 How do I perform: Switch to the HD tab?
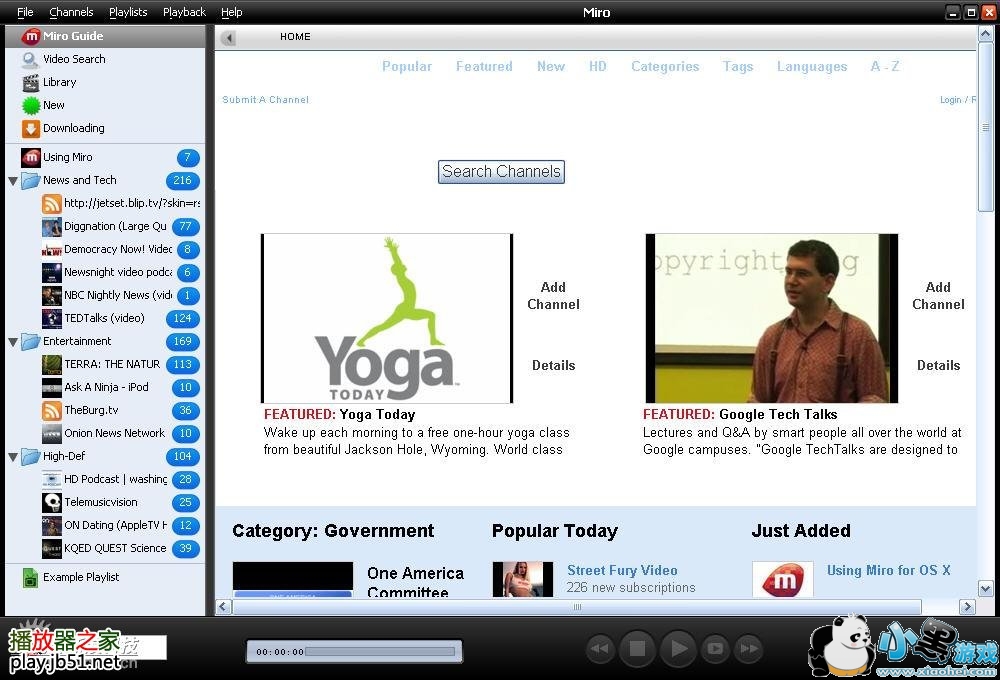598,66
